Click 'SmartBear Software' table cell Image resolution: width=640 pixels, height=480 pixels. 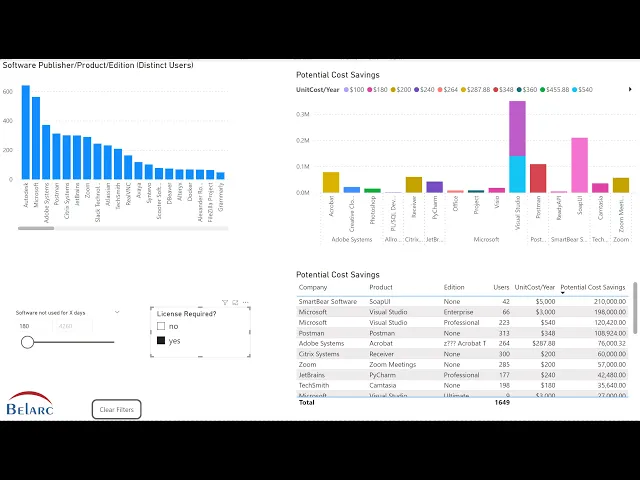tap(328, 302)
